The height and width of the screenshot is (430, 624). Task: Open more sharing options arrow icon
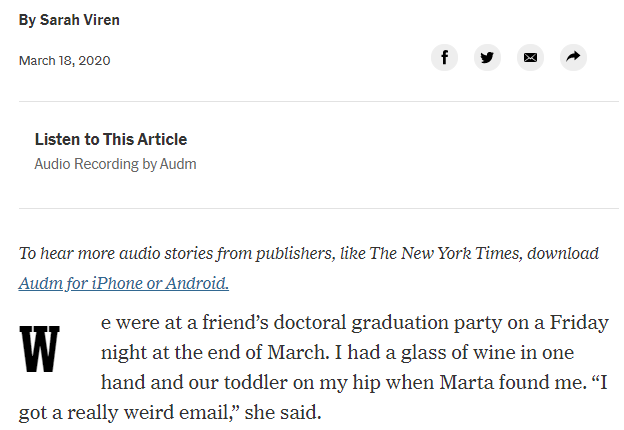[573, 58]
